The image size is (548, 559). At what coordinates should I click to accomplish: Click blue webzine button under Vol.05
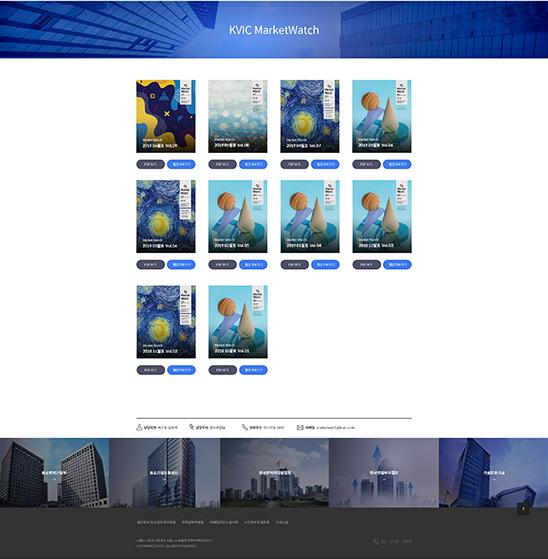[253, 265]
